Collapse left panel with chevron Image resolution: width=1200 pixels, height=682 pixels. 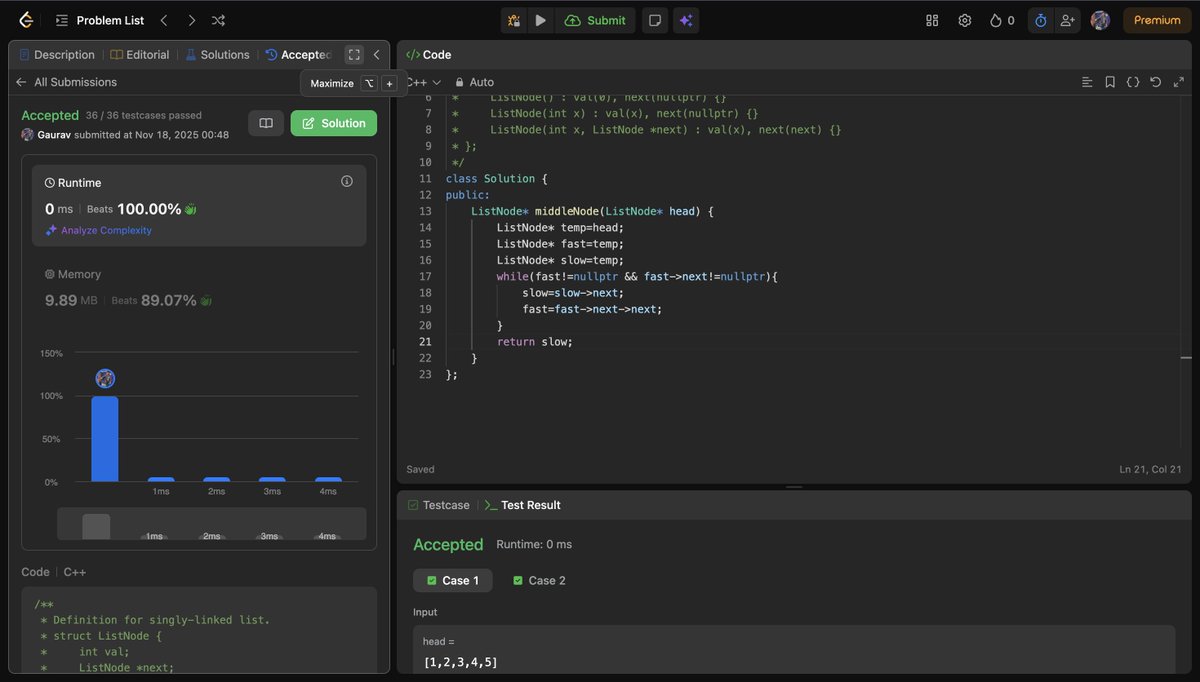(x=377, y=55)
